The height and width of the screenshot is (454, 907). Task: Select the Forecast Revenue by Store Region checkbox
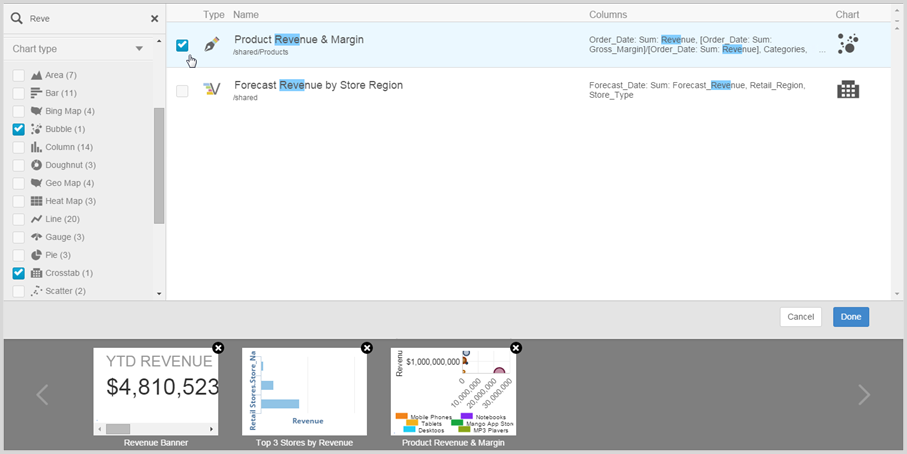click(x=182, y=91)
